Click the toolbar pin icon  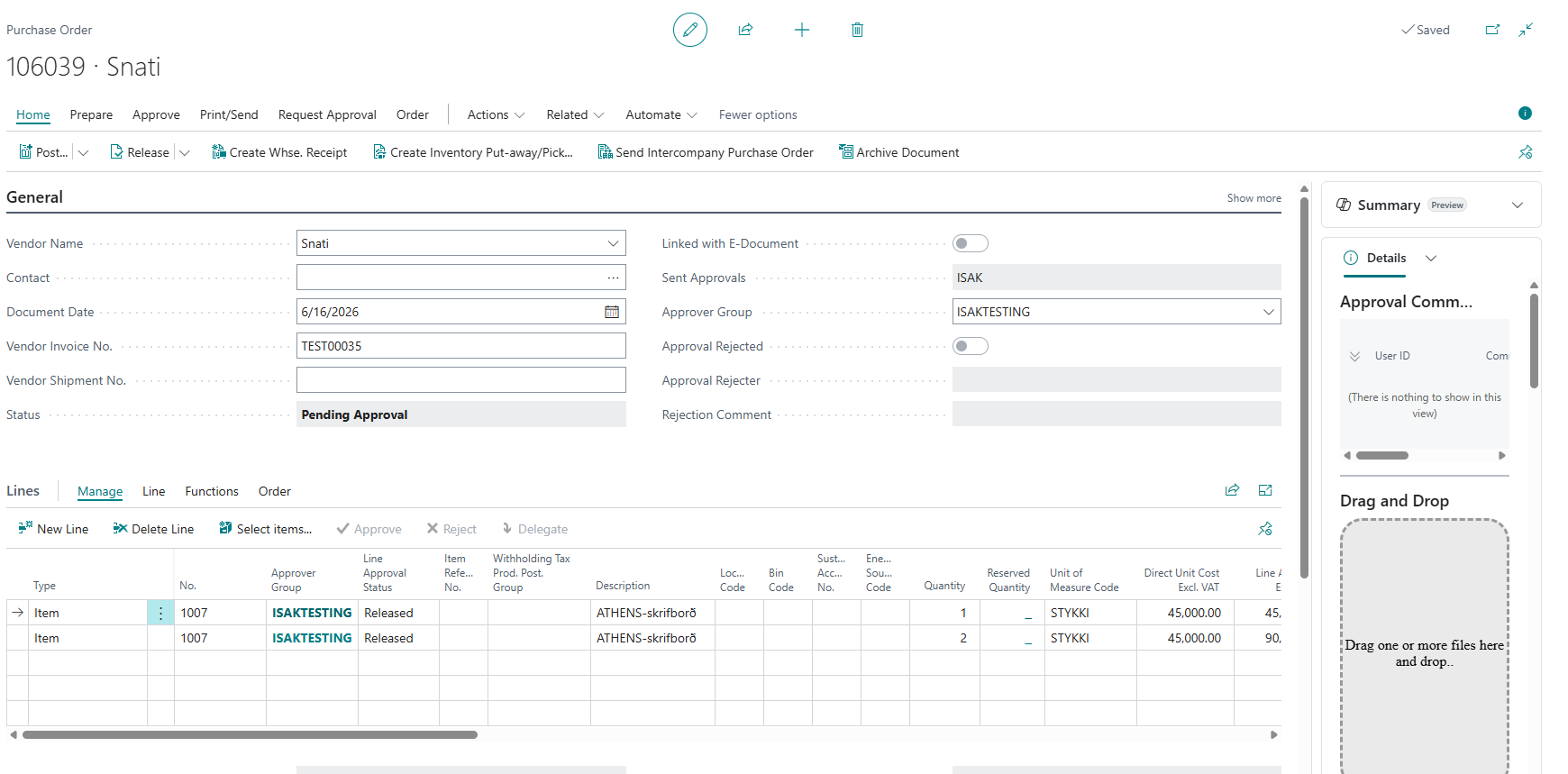[x=1525, y=152]
